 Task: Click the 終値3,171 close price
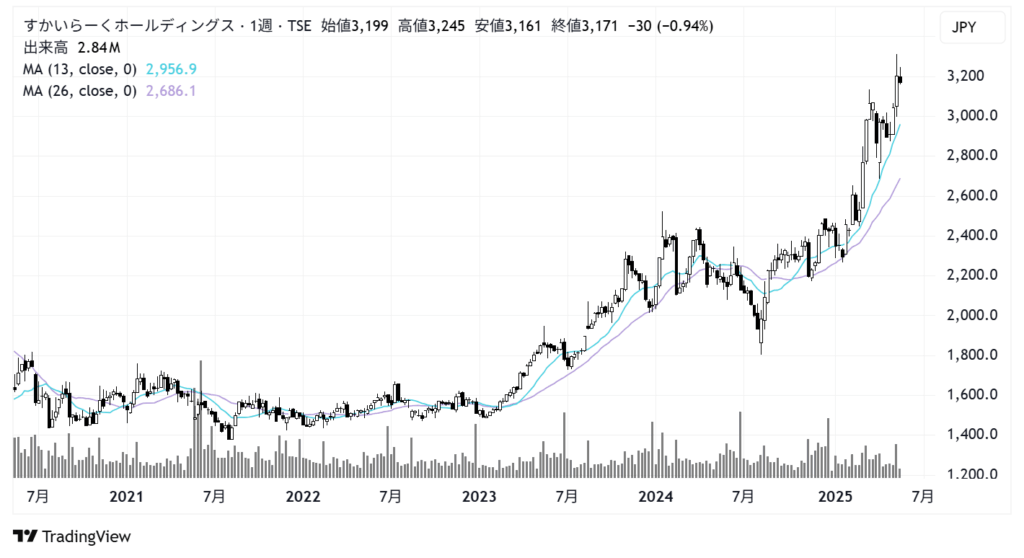coord(584,26)
